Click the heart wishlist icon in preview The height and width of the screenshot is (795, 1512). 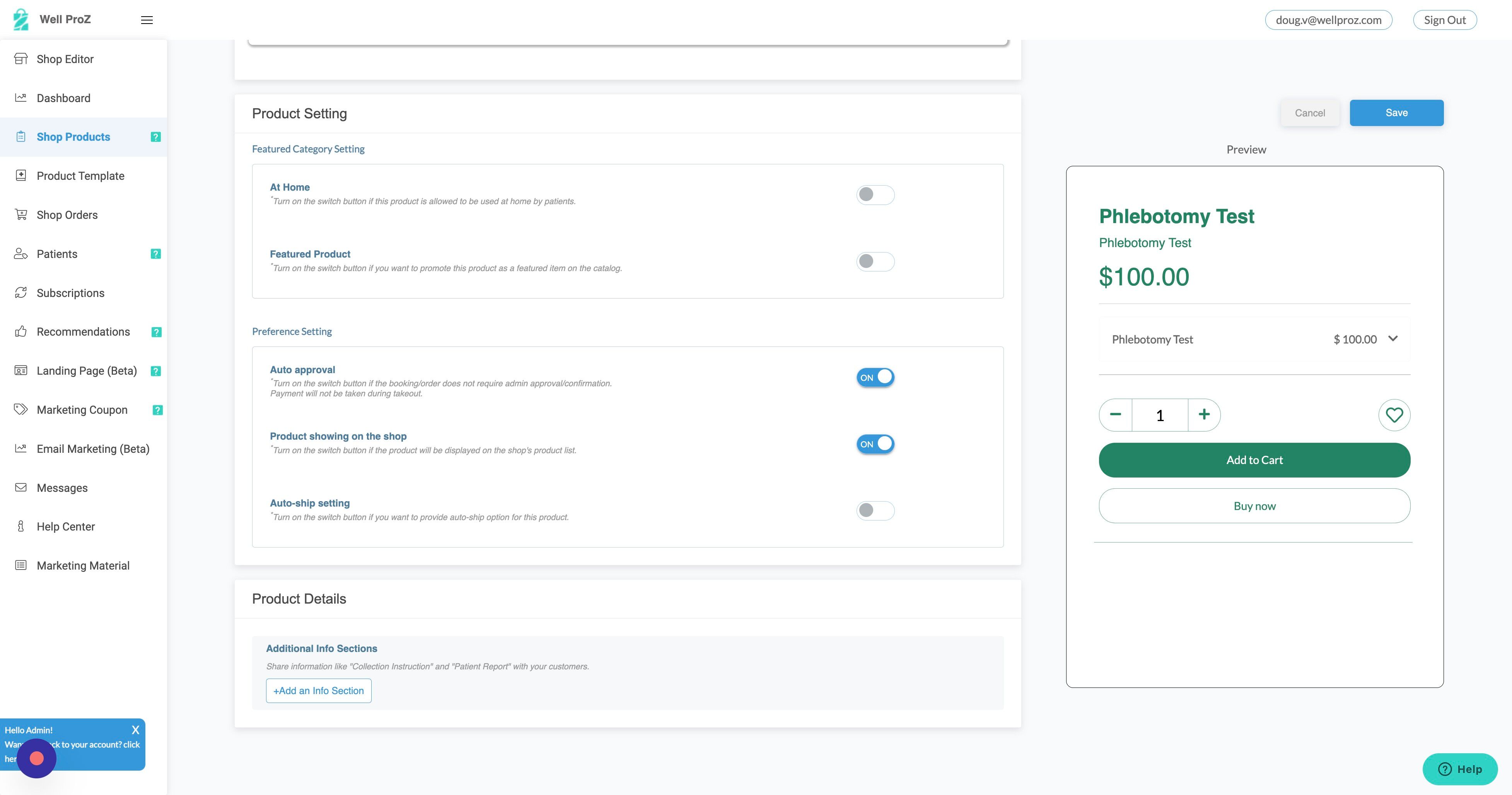coord(1394,415)
